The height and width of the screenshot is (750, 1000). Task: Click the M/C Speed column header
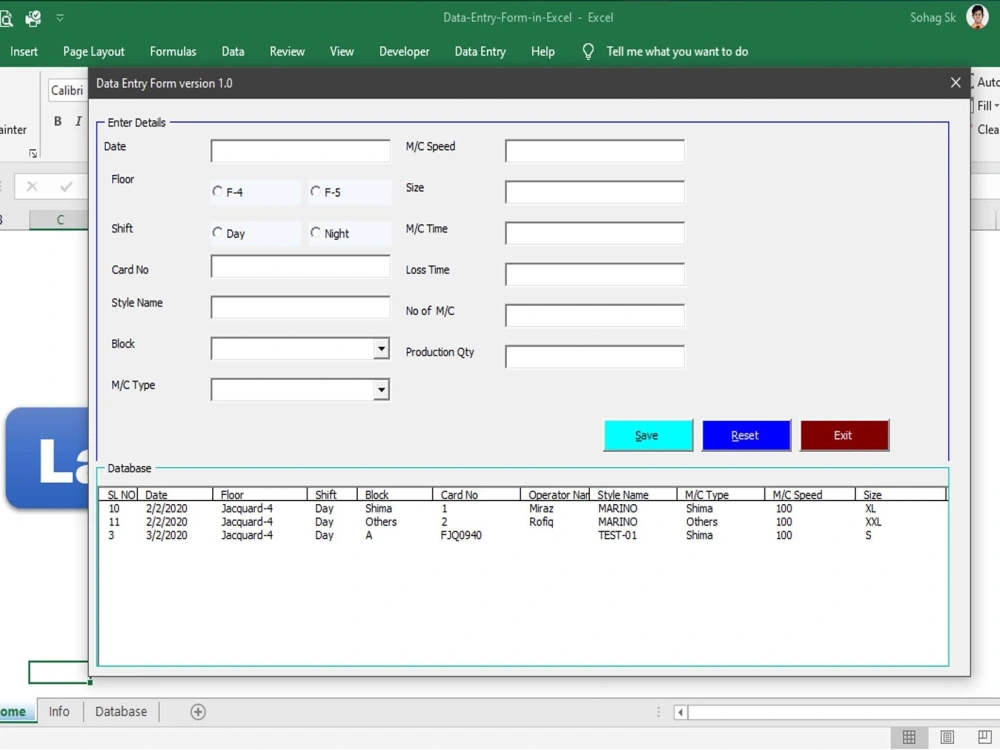point(810,495)
